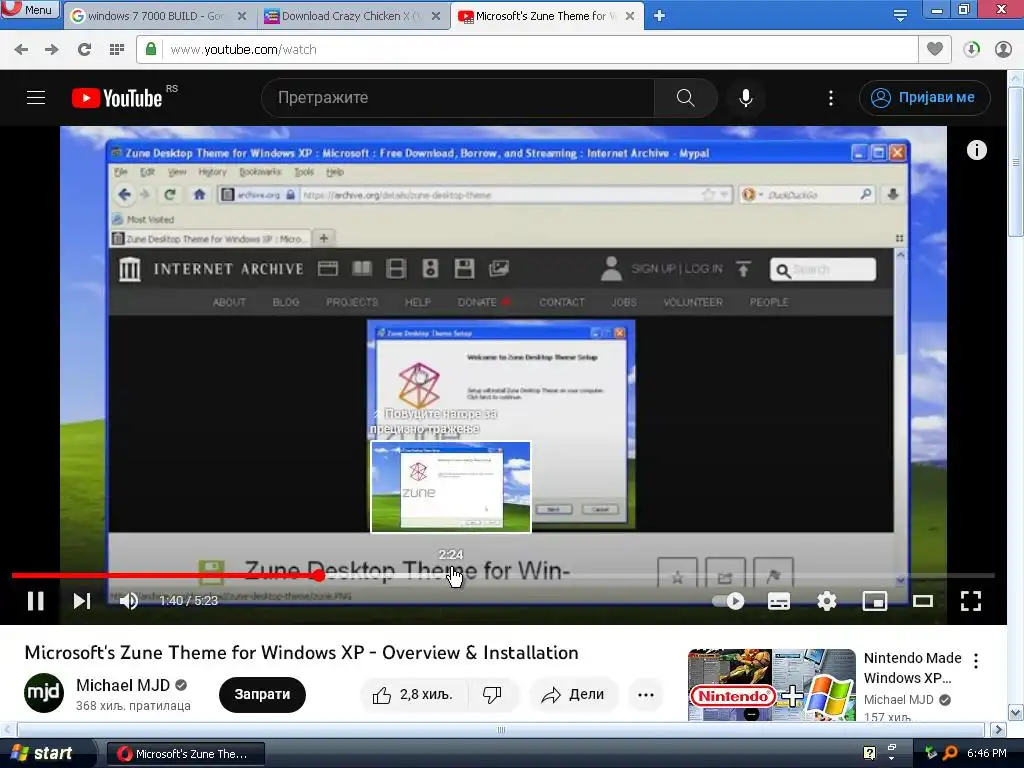1024x768 pixels.
Task: Click the network tray icon
Action: pyautogui.click(x=931, y=753)
